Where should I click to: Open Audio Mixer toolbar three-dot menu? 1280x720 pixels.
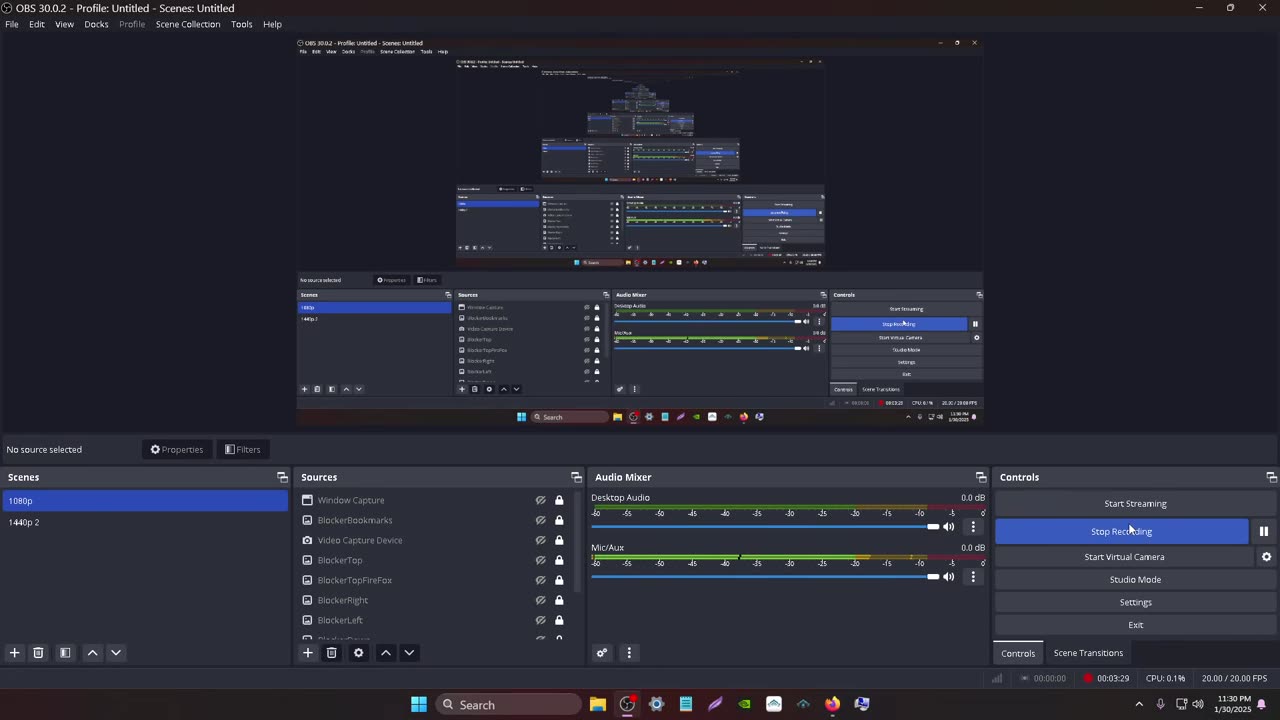(x=629, y=653)
